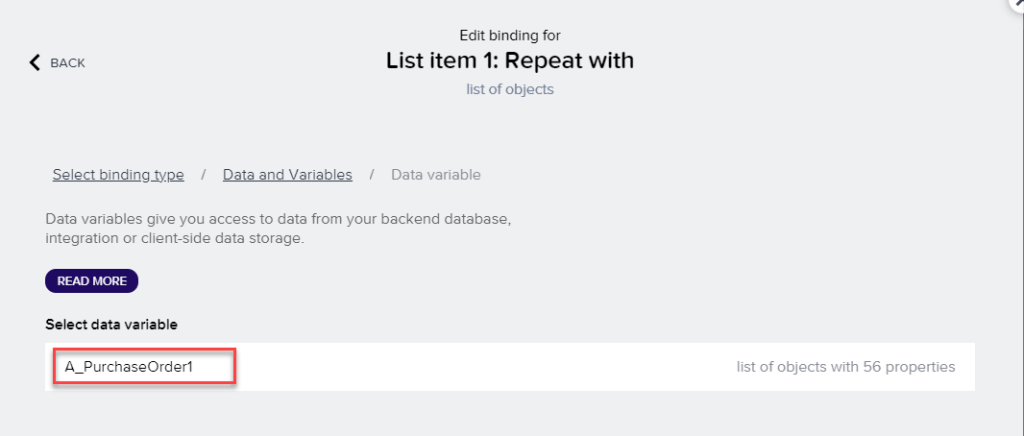Navigate to Data and Variables breadcrumb
This screenshot has height=436, width=1024.
pos(287,175)
